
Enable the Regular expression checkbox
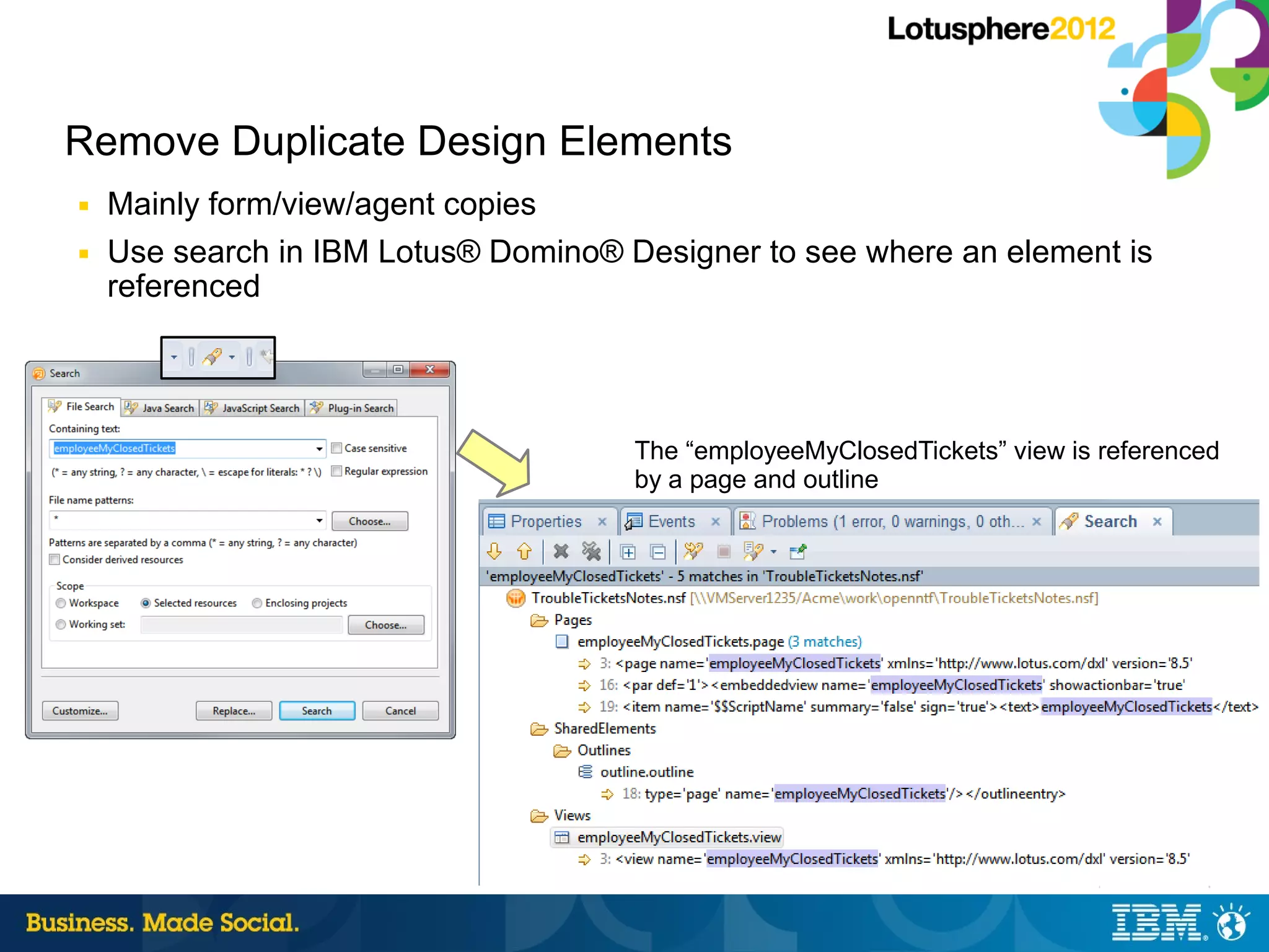click(336, 471)
